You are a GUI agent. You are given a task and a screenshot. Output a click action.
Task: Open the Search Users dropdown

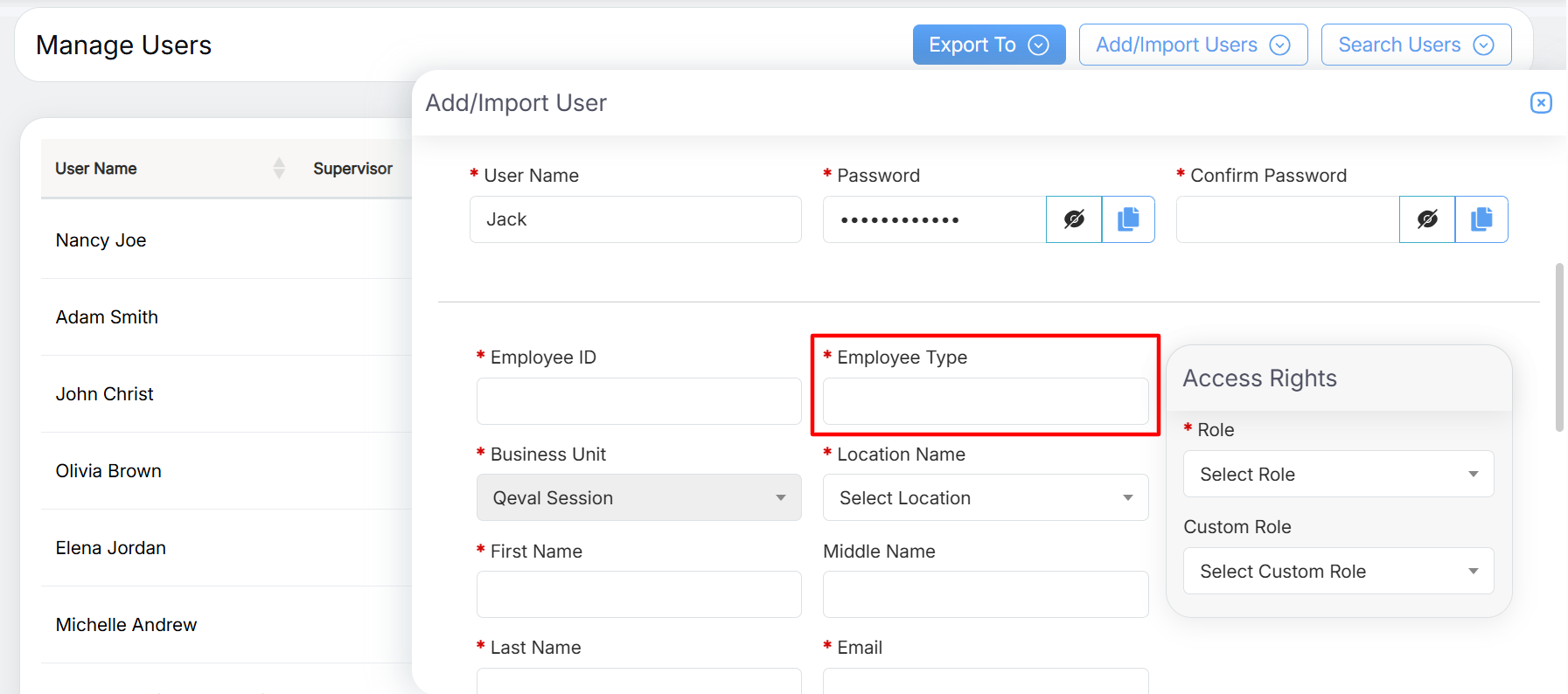(x=1416, y=45)
